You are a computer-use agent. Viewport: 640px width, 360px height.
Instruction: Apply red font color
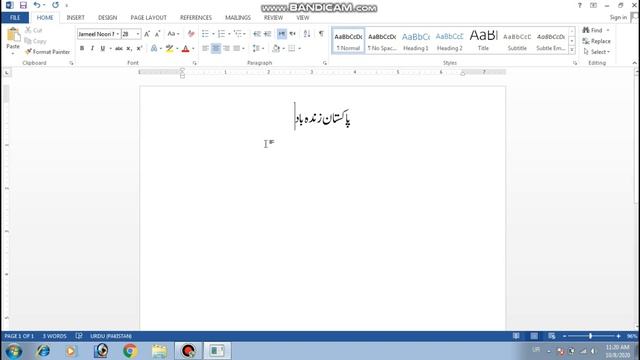point(185,49)
